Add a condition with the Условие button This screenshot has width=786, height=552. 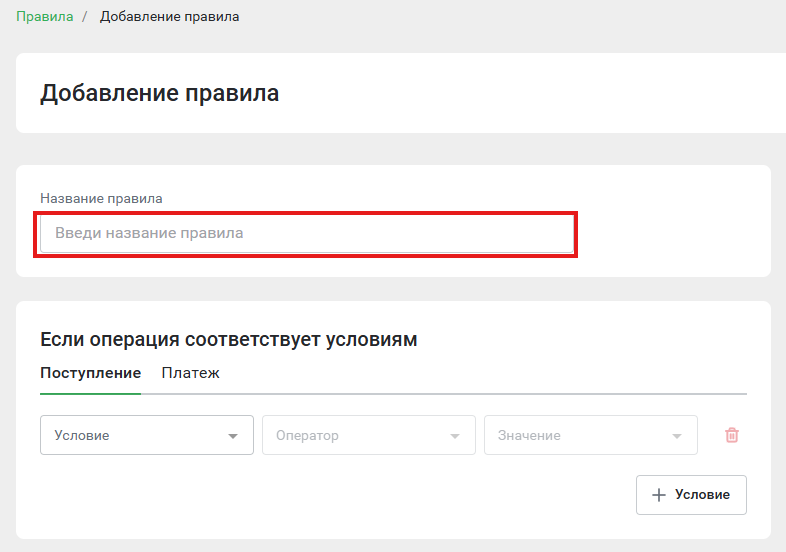(691, 495)
